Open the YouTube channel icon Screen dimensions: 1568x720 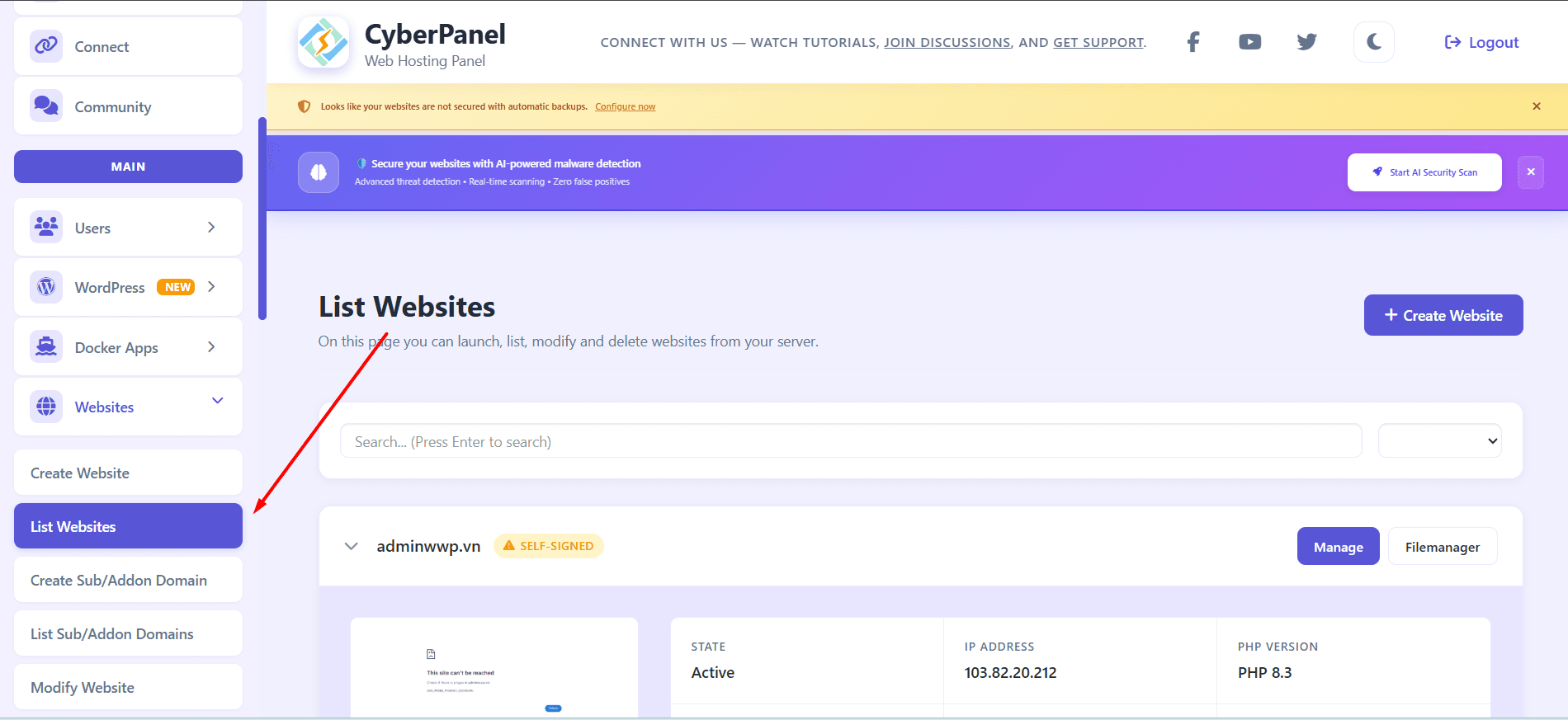[1249, 42]
